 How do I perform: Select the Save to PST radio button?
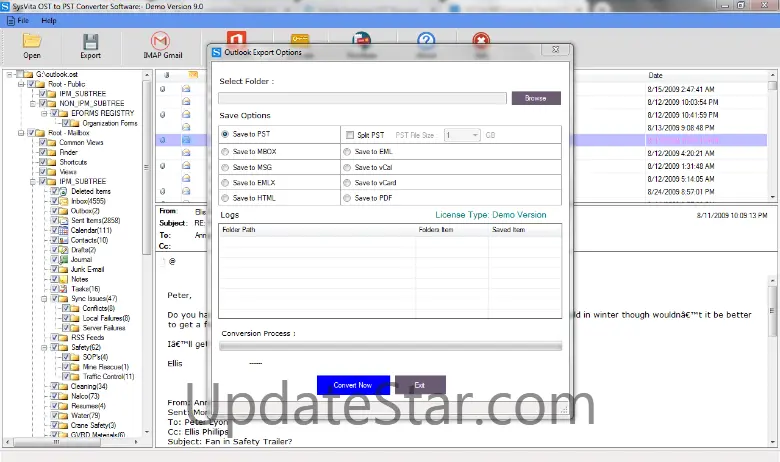coord(225,134)
